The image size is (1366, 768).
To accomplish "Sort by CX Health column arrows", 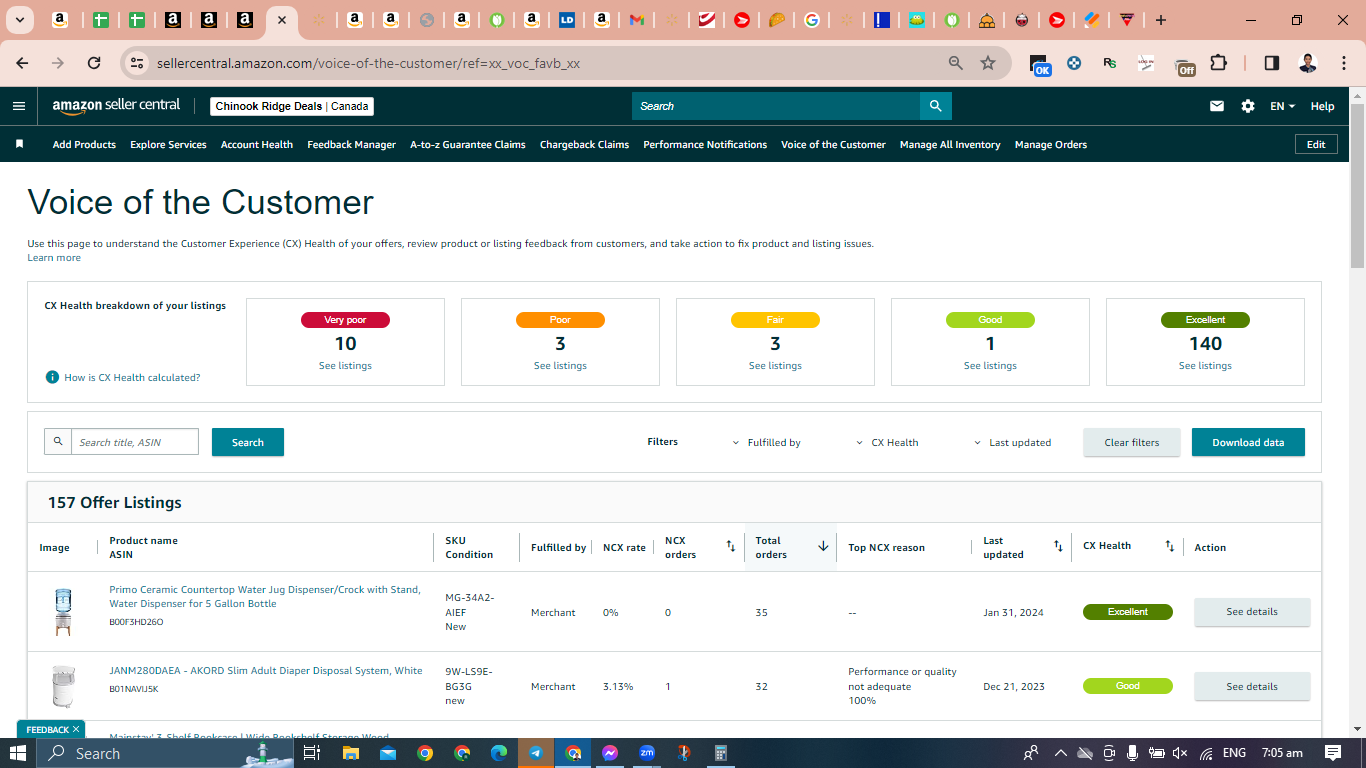I will click(1170, 546).
